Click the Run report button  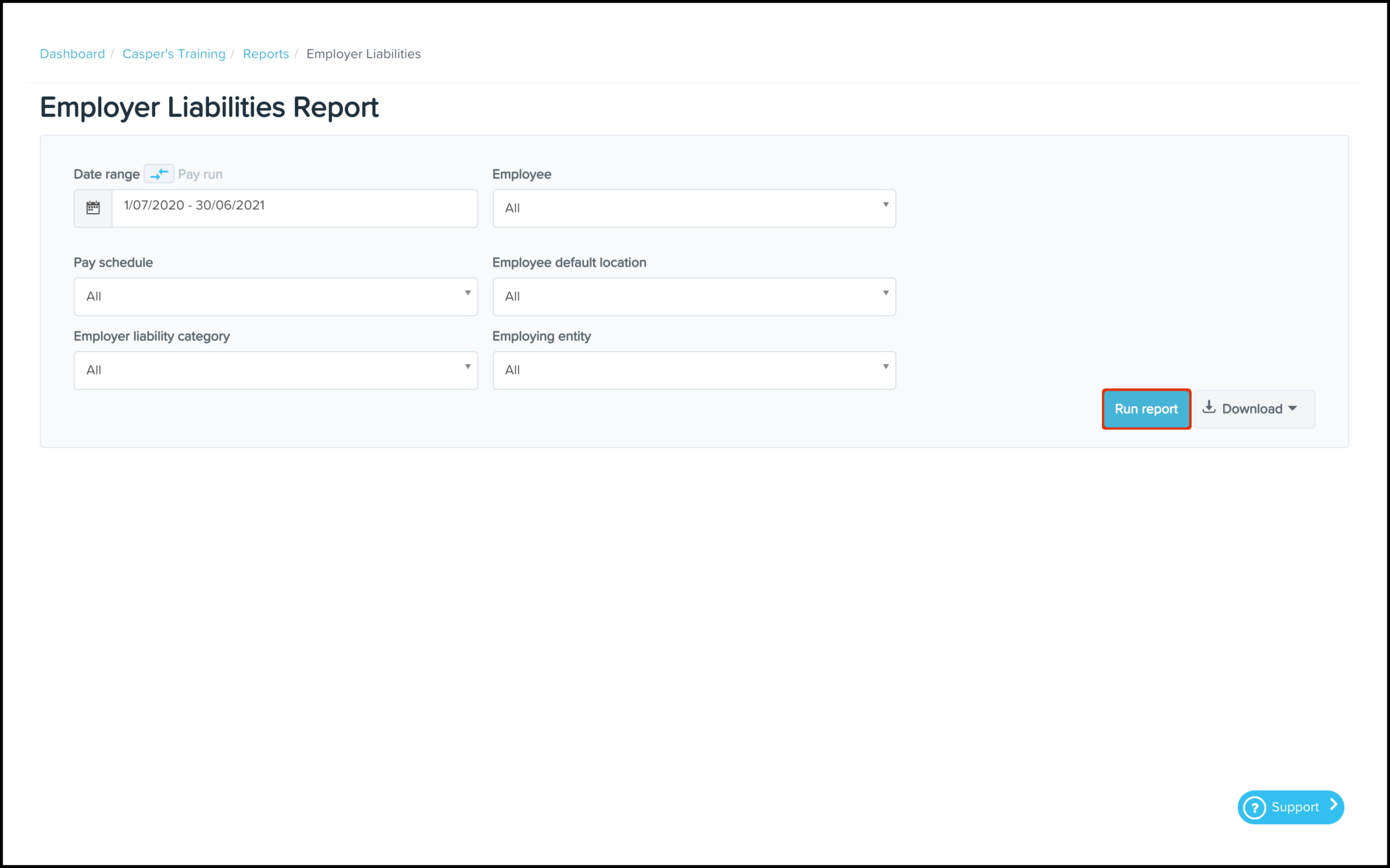click(1146, 409)
